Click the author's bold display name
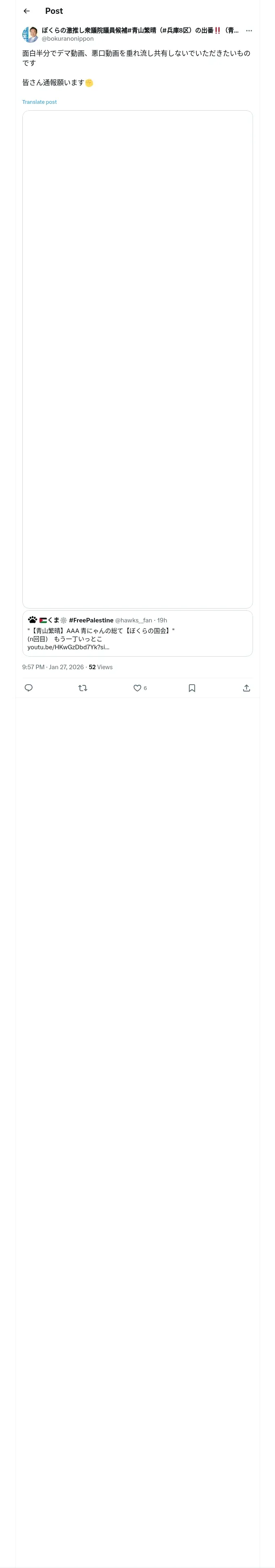275x1568 pixels. tap(140, 31)
